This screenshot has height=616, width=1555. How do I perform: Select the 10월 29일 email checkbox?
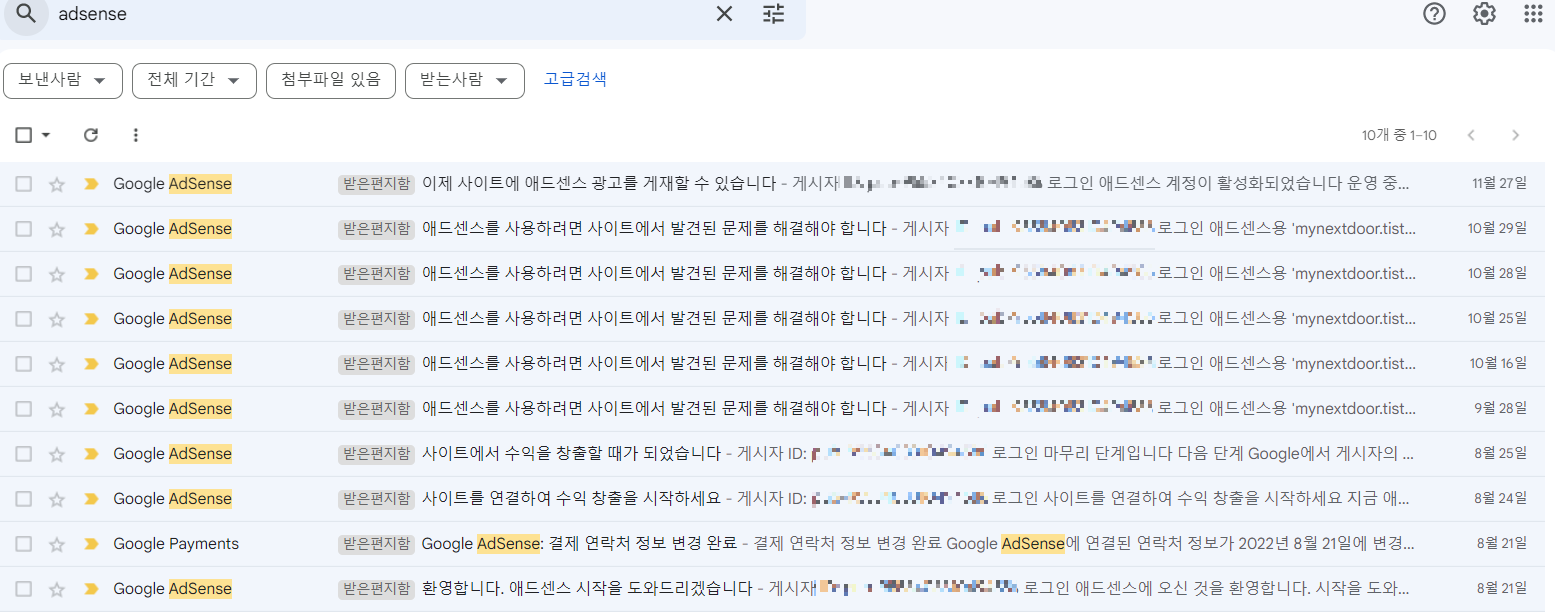(24, 229)
